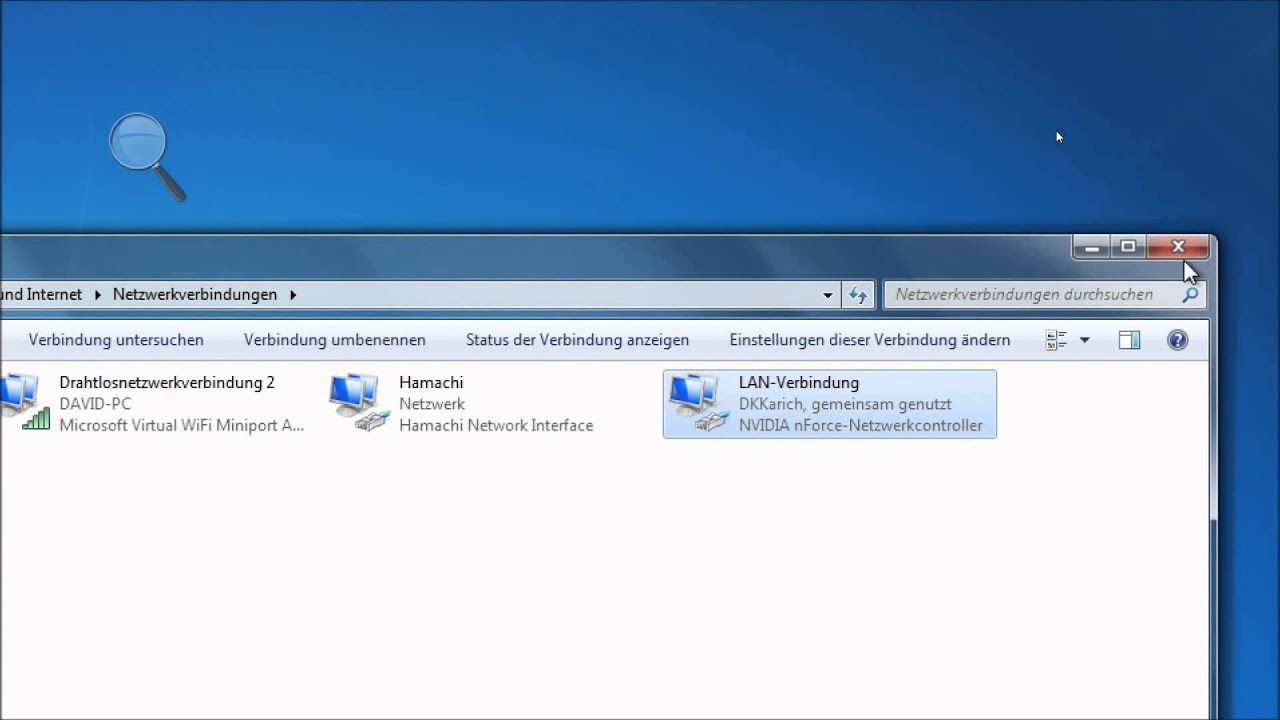Expand the arrow after Netzwerkverbindungen breadcrumb
This screenshot has width=1280, height=720.
pos(293,295)
